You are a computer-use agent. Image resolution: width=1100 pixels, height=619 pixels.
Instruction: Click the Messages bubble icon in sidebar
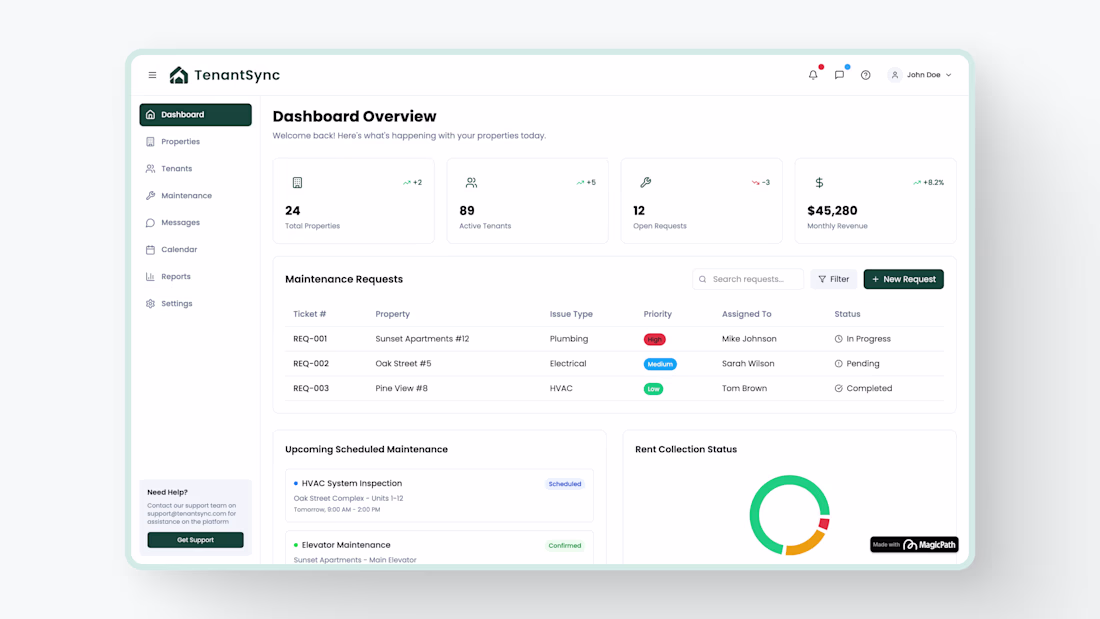(x=150, y=222)
